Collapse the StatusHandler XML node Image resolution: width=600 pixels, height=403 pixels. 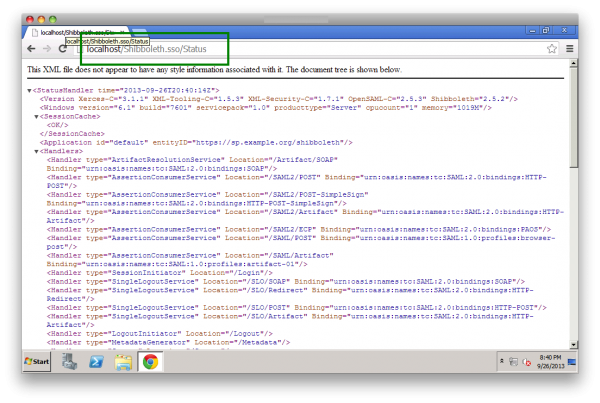click(x=30, y=90)
